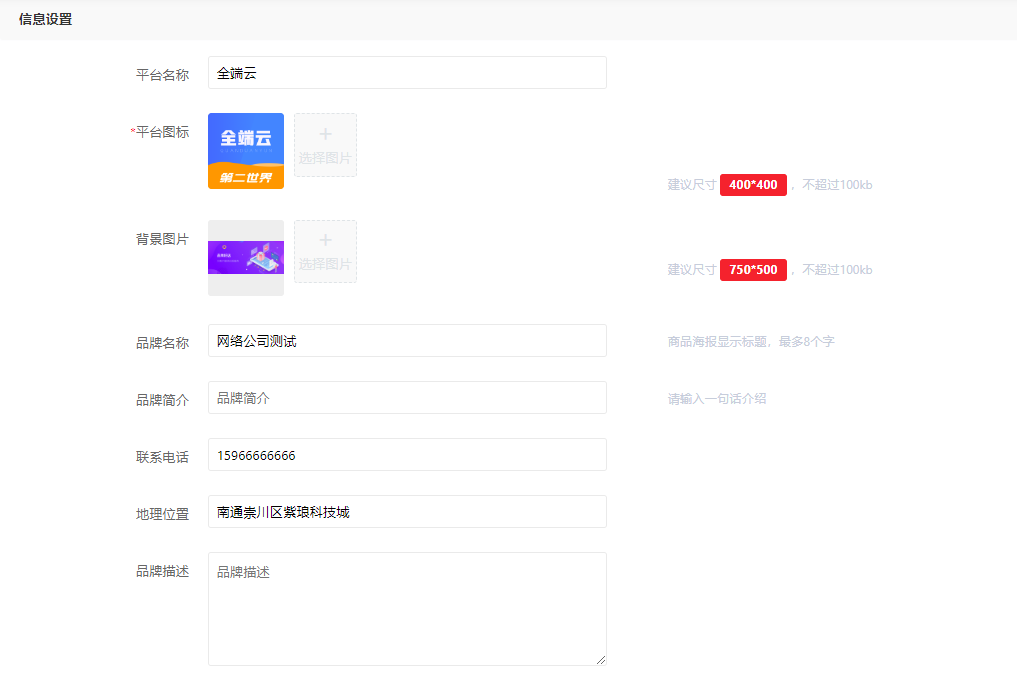The width and height of the screenshot is (1017, 682).
Task: Click the 请输入一句话介绍 hint text
Action: [x=717, y=399]
